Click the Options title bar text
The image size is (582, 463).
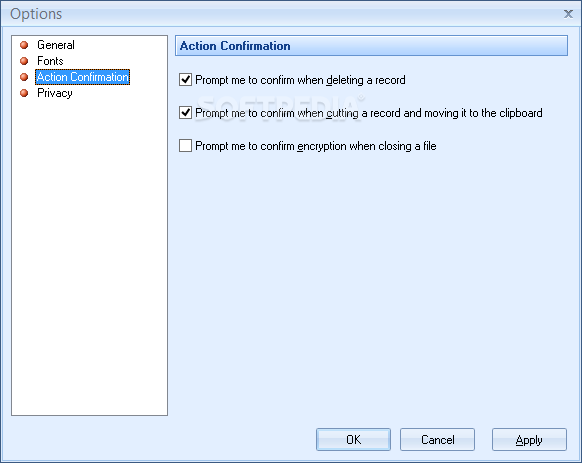click(36, 14)
